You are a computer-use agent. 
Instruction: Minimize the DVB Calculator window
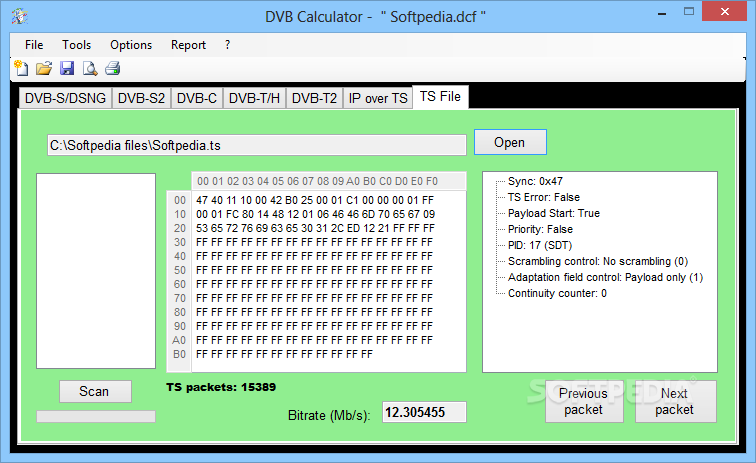662,12
